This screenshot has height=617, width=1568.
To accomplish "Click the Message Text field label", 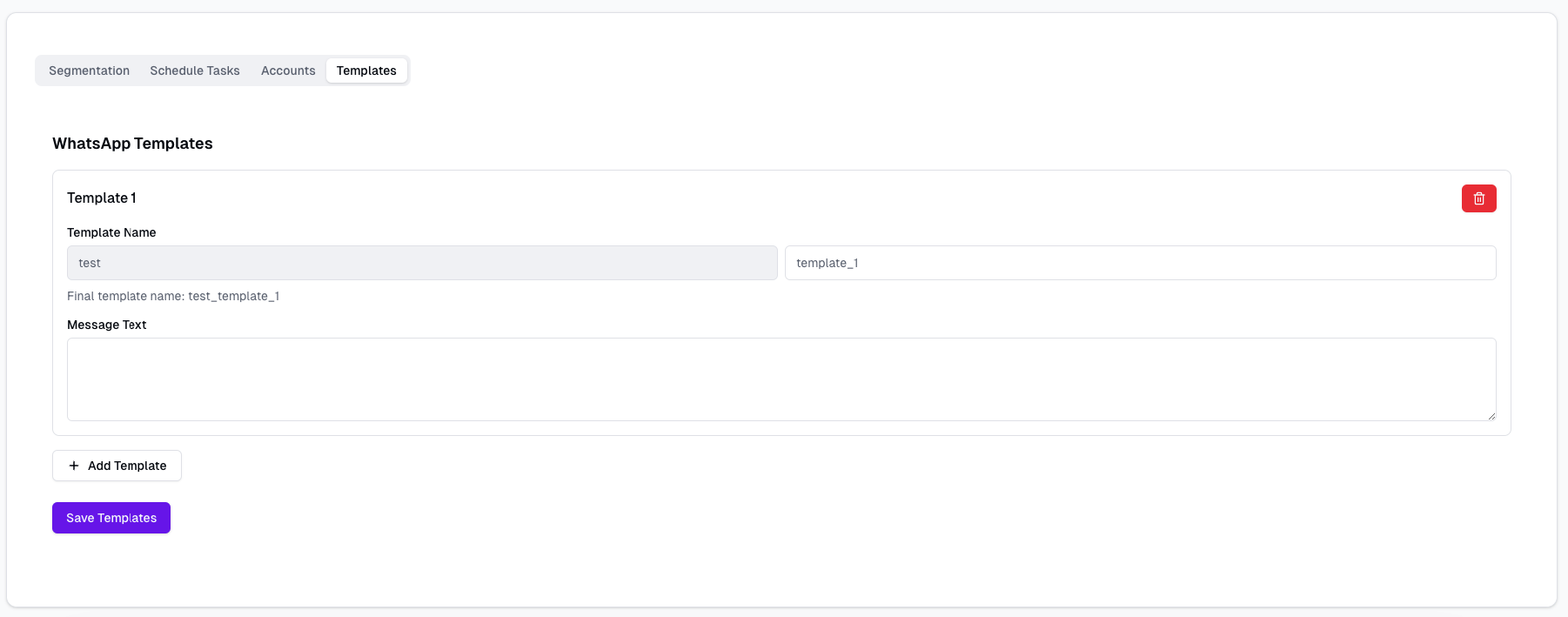I will (106, 325).
